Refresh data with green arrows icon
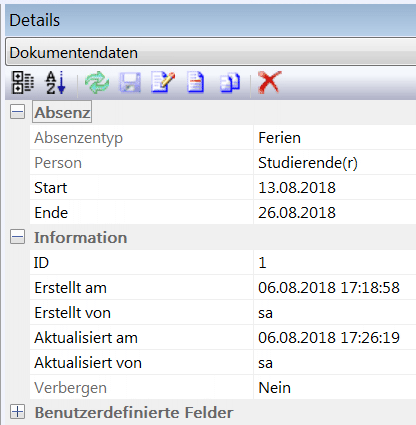This screenshot has height=425, width=416. point(97,82)
